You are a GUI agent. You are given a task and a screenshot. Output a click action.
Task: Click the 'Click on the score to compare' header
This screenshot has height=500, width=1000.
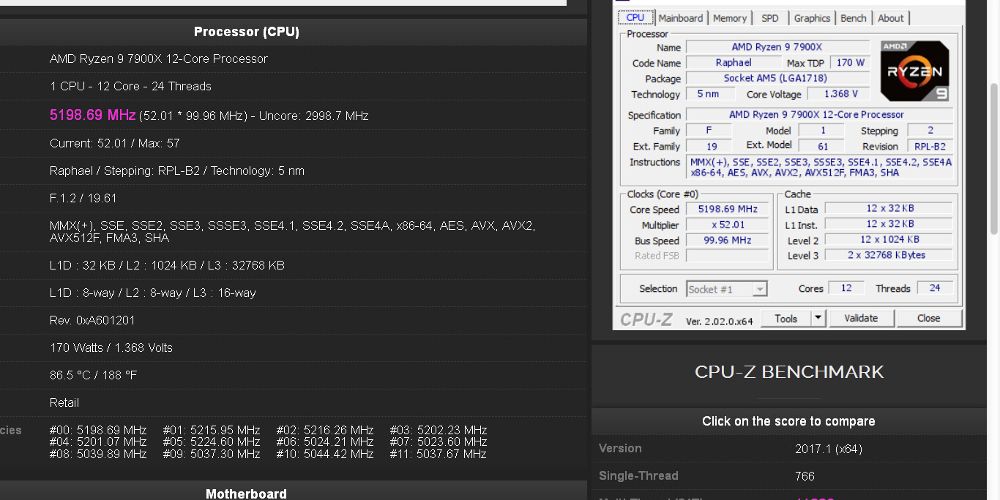pyautogui.click(x=788, y=422)
